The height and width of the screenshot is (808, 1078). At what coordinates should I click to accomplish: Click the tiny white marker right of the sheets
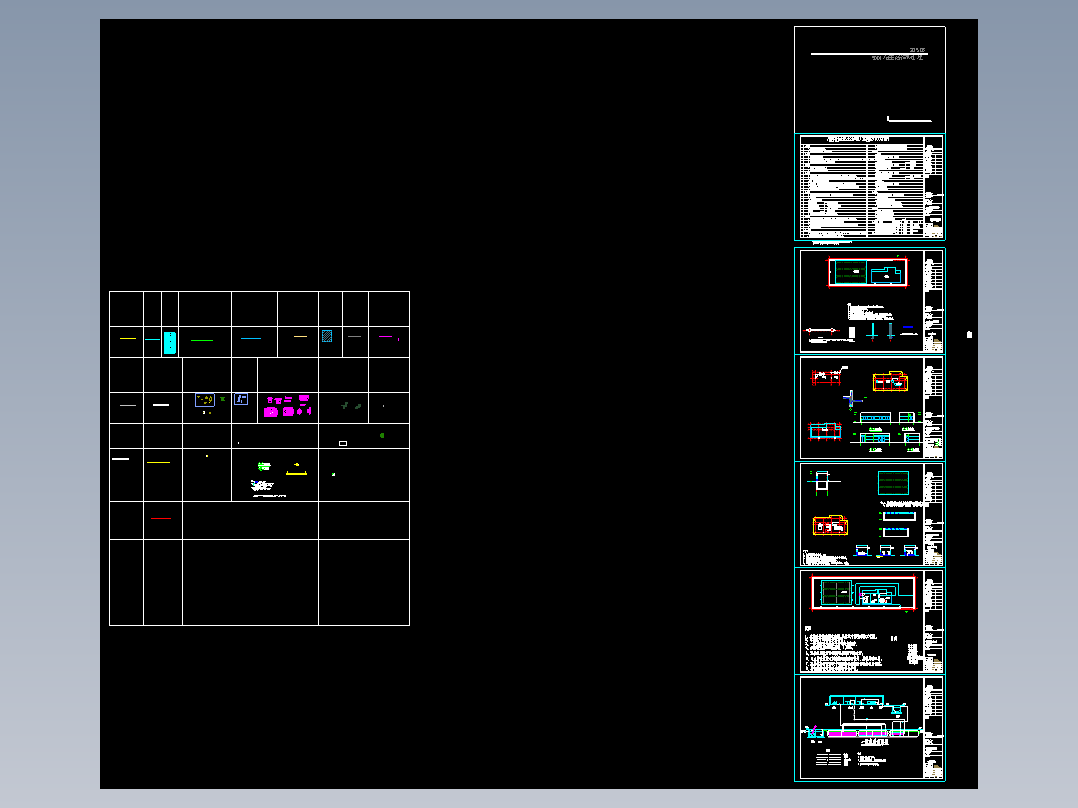pos(969,335)
